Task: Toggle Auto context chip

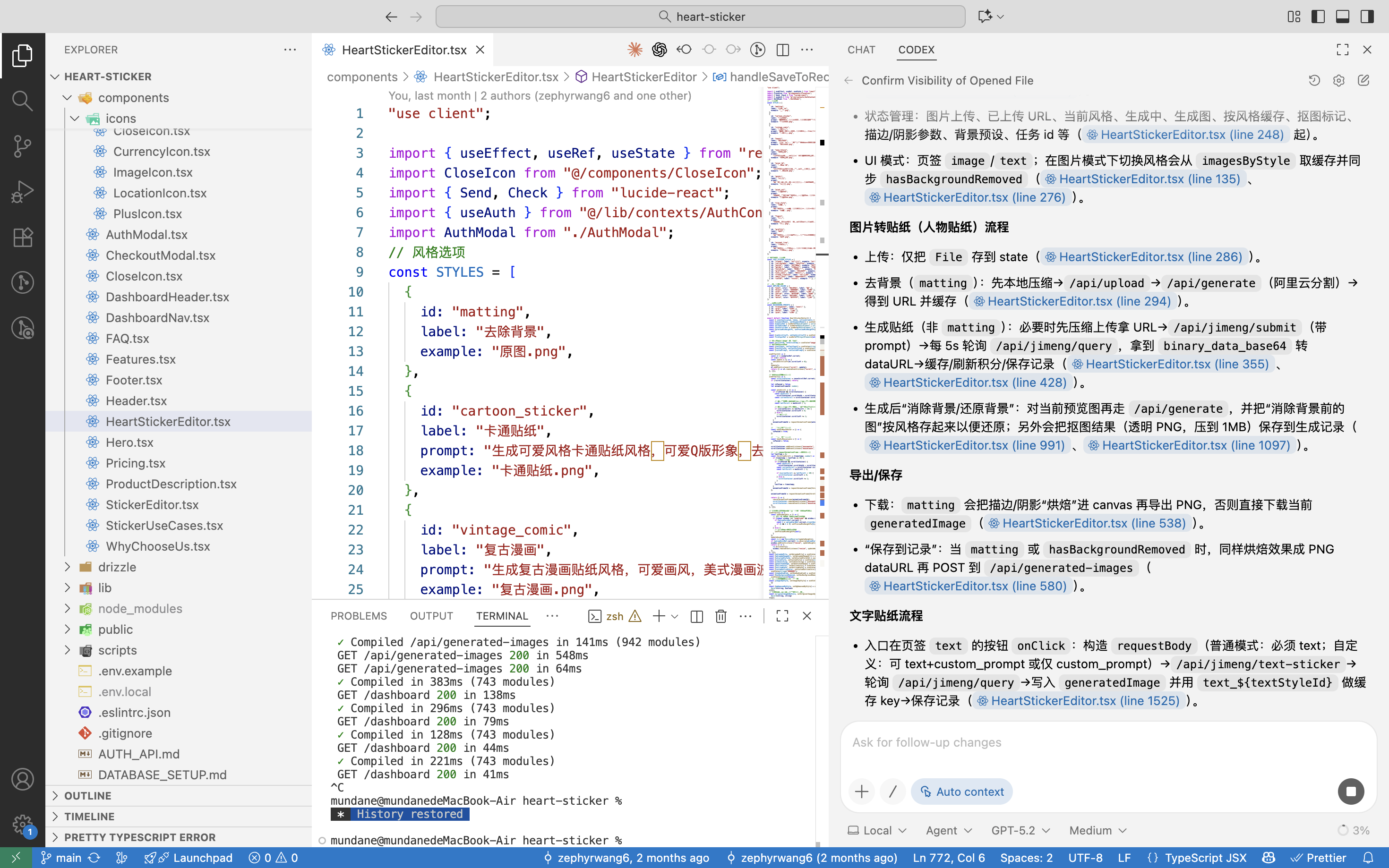Action: (x=961, y=791)
